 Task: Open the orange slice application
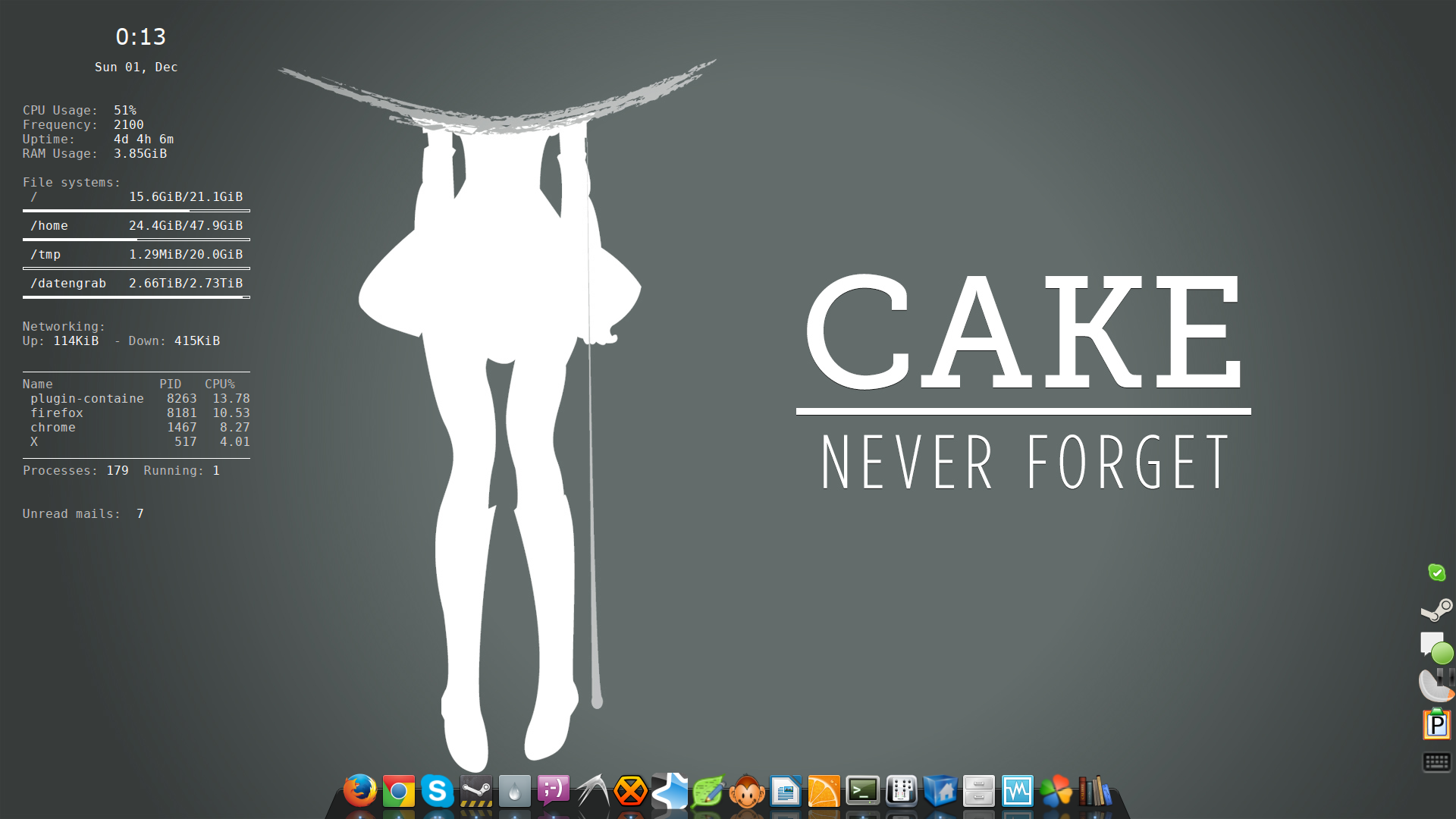[x=824, y=792]
